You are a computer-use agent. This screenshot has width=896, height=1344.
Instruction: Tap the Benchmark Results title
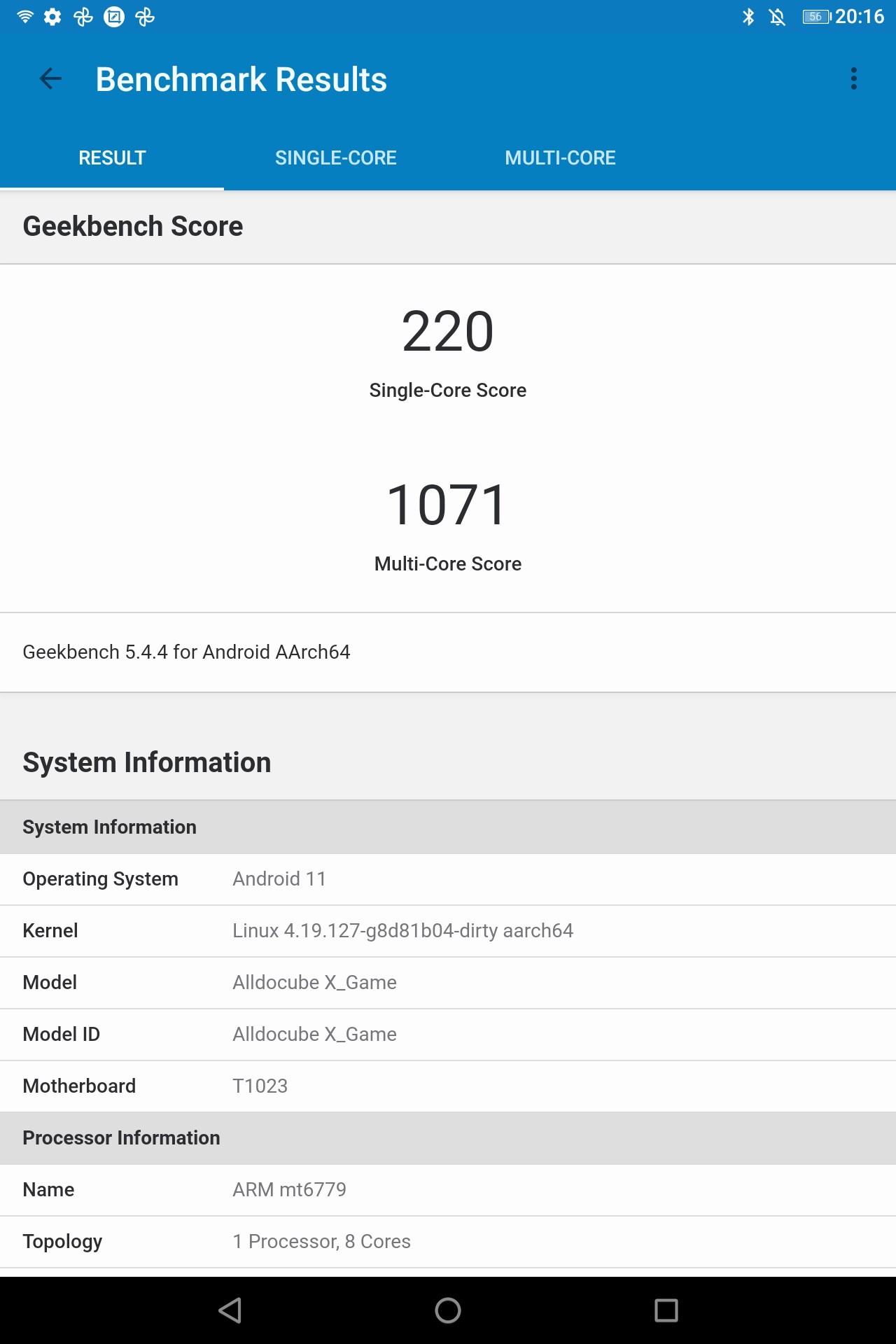pyautogui.click(x=241, y=79)
